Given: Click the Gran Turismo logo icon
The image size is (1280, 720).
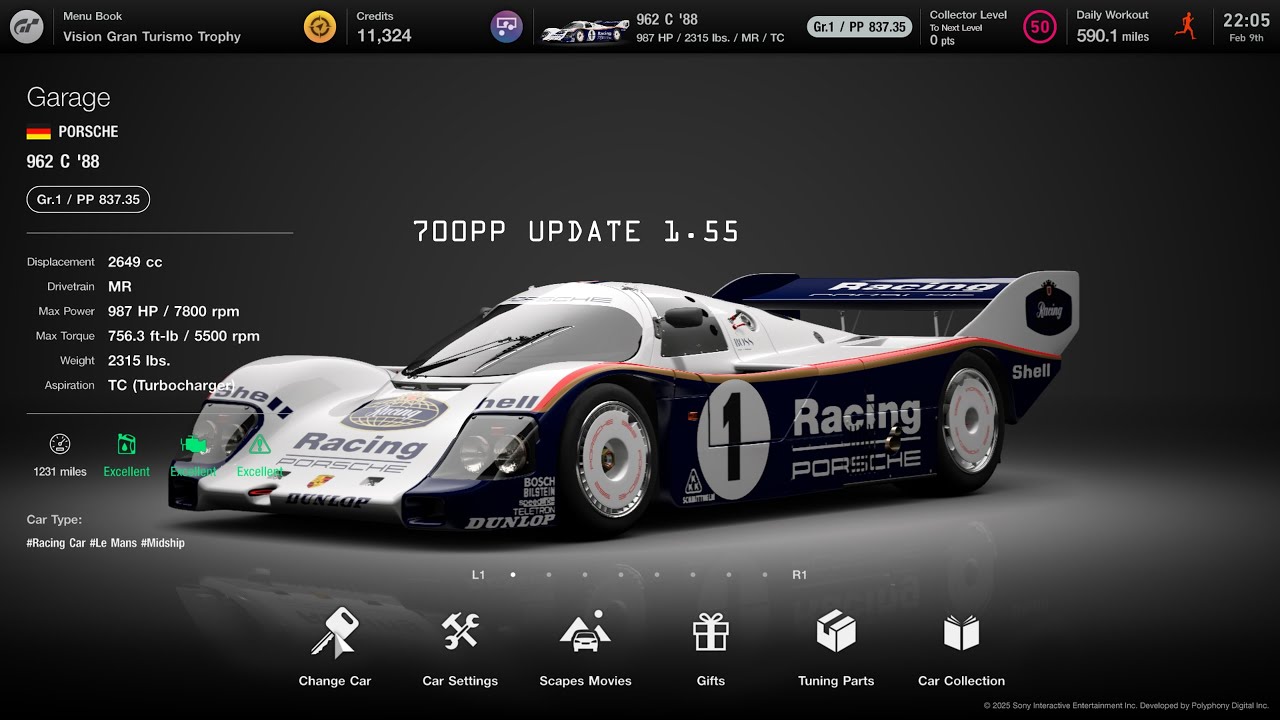Looking at the screenshot, I should coord(27,27).
